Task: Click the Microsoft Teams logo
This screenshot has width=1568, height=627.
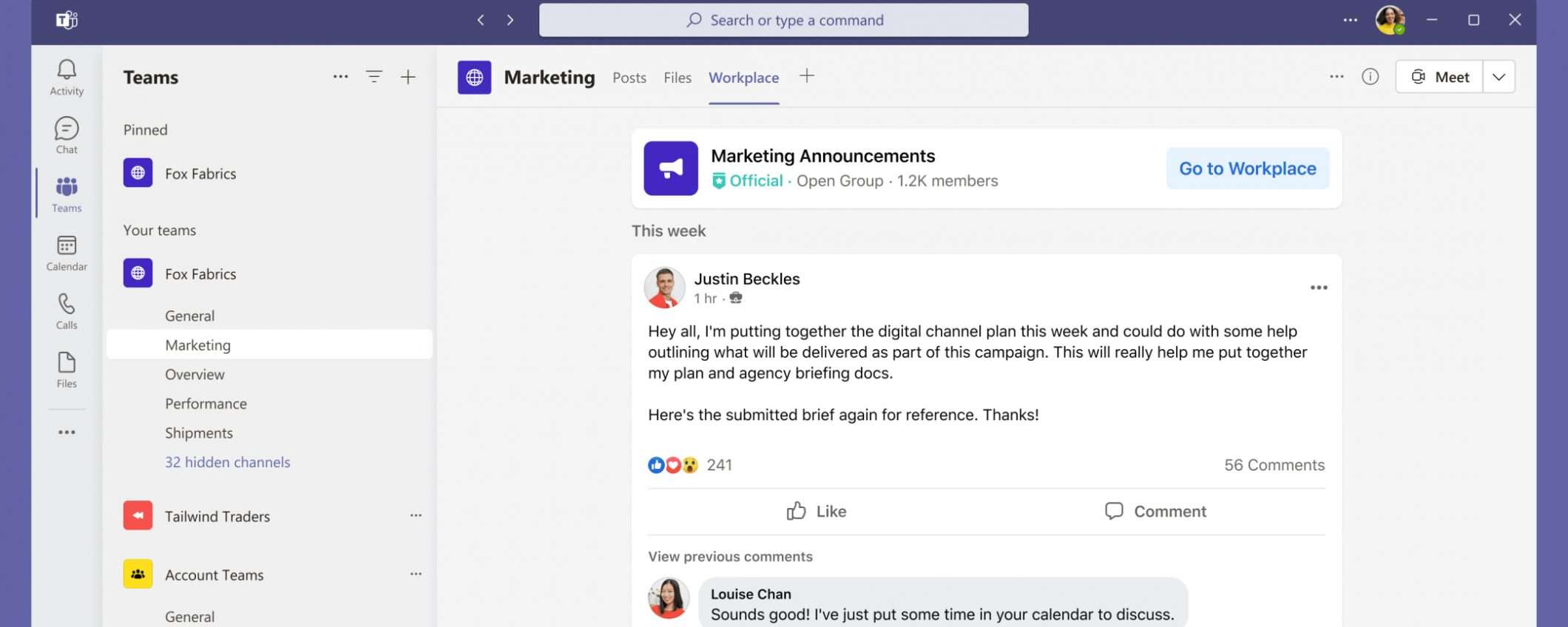Action: point(67,20)
